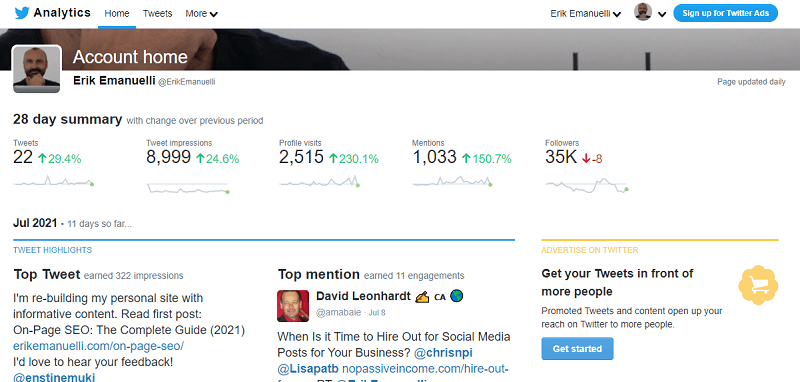Open the More dropdown menu

tap(201, 14)
